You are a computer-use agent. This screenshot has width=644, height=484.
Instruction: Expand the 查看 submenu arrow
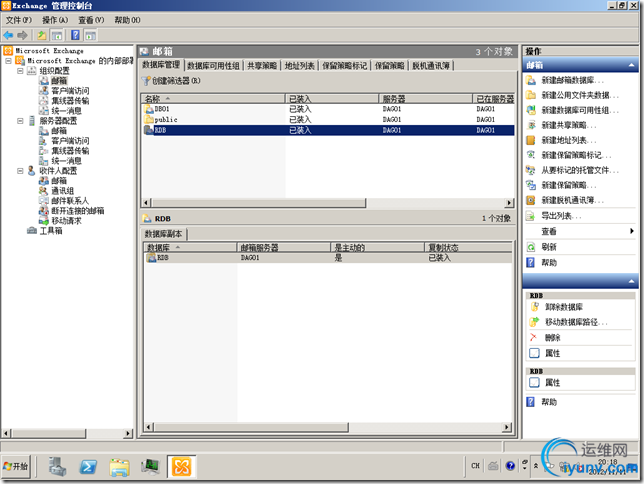632,231
